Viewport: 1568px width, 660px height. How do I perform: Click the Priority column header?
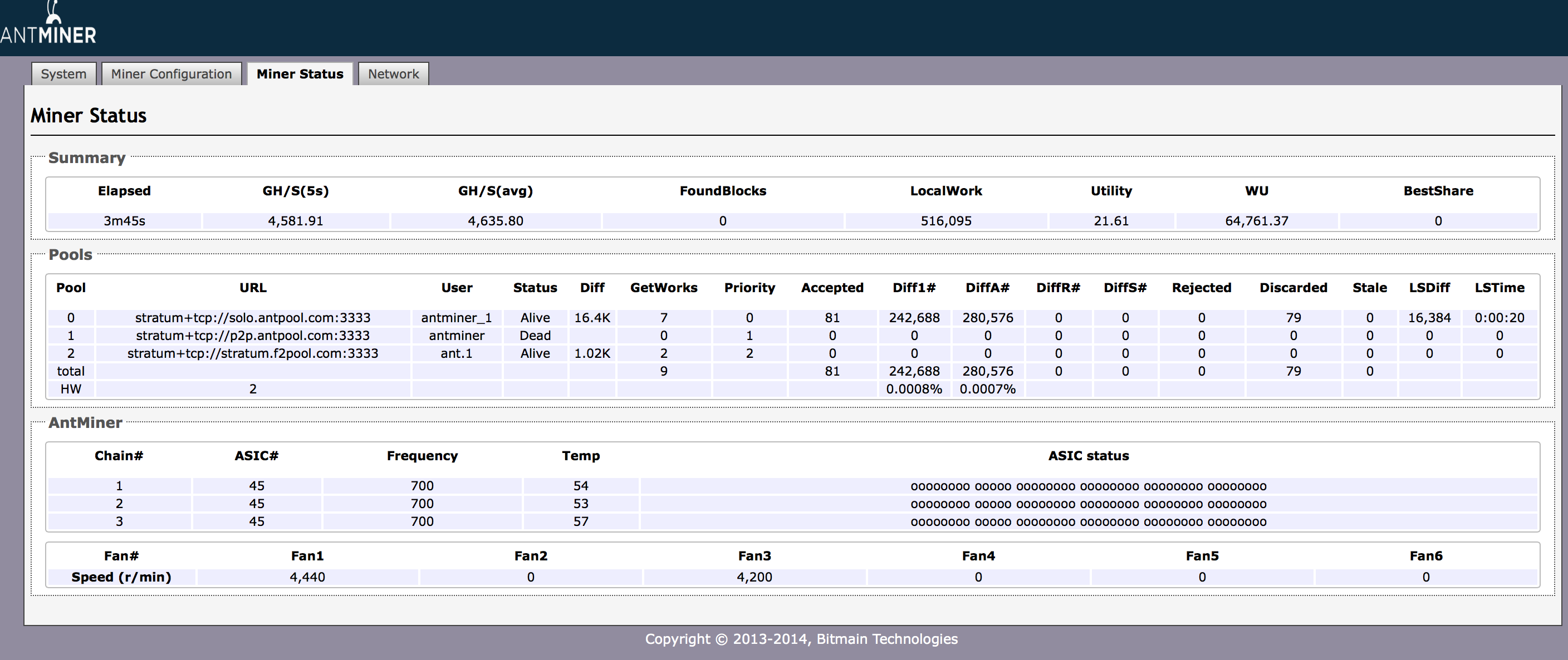pos(750,288)
